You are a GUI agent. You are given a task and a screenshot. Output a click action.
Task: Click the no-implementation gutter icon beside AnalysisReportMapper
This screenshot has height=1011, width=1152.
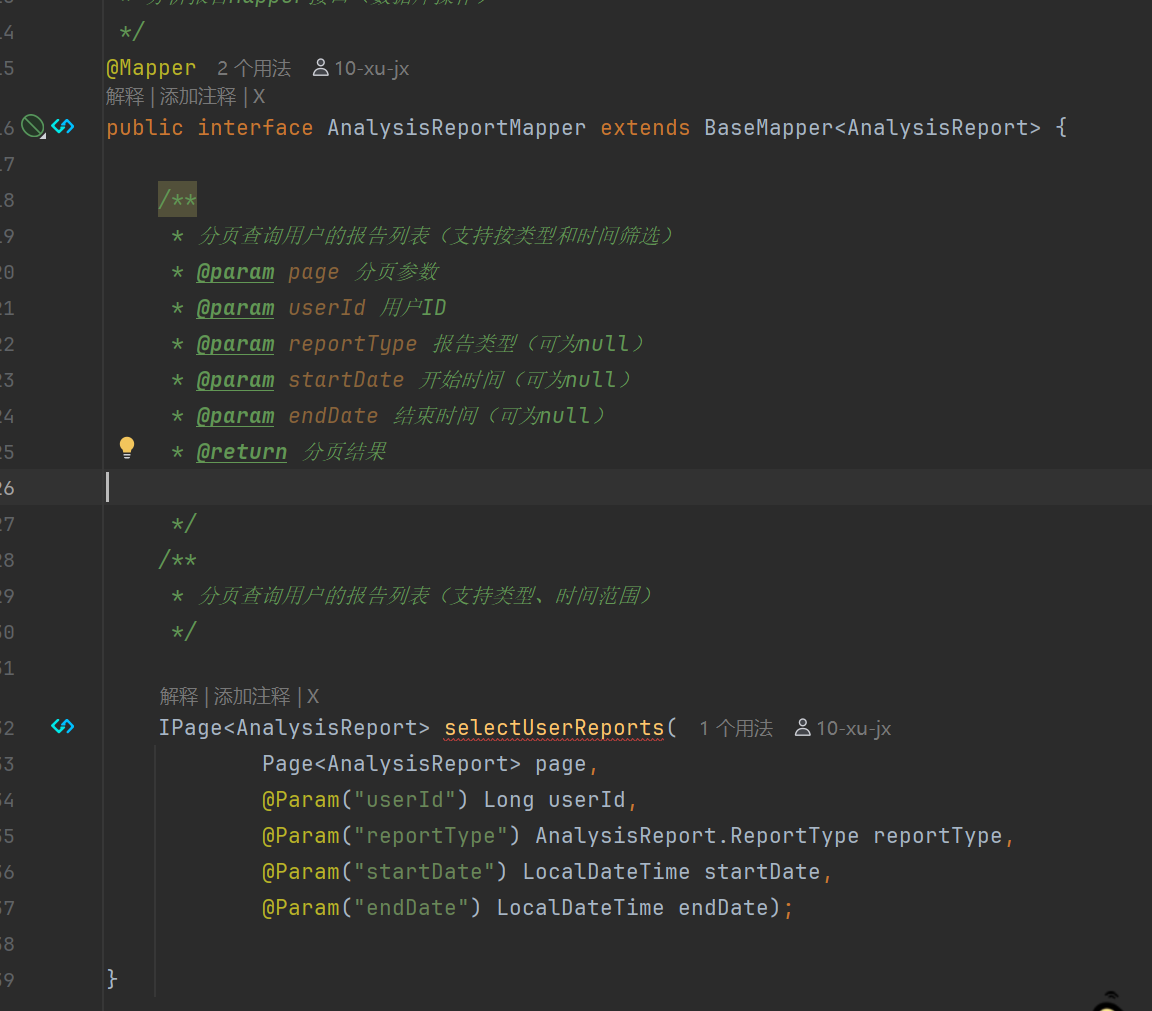tap(32, 126)
